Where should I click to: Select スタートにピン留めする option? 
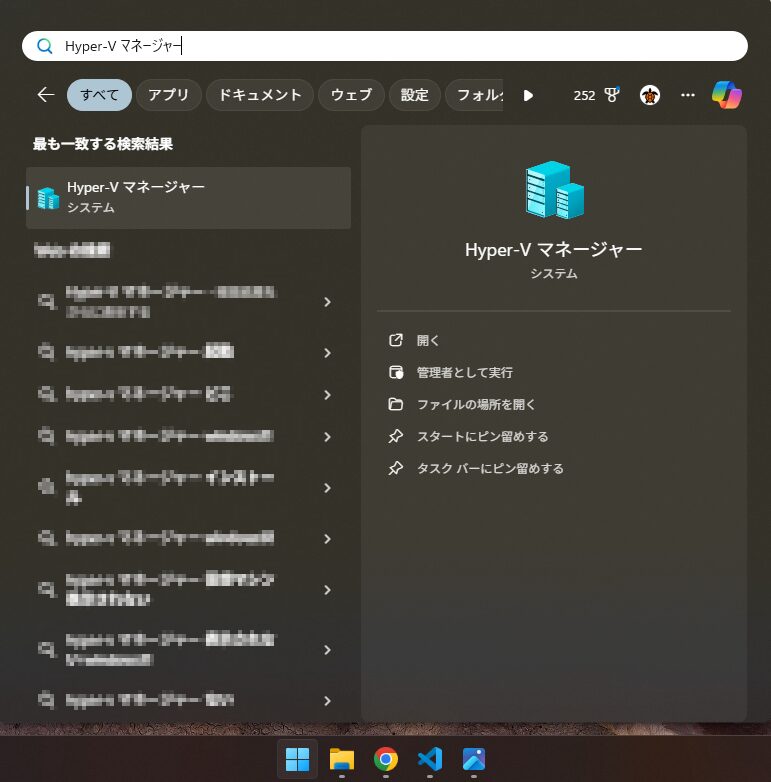coord(482,436)
